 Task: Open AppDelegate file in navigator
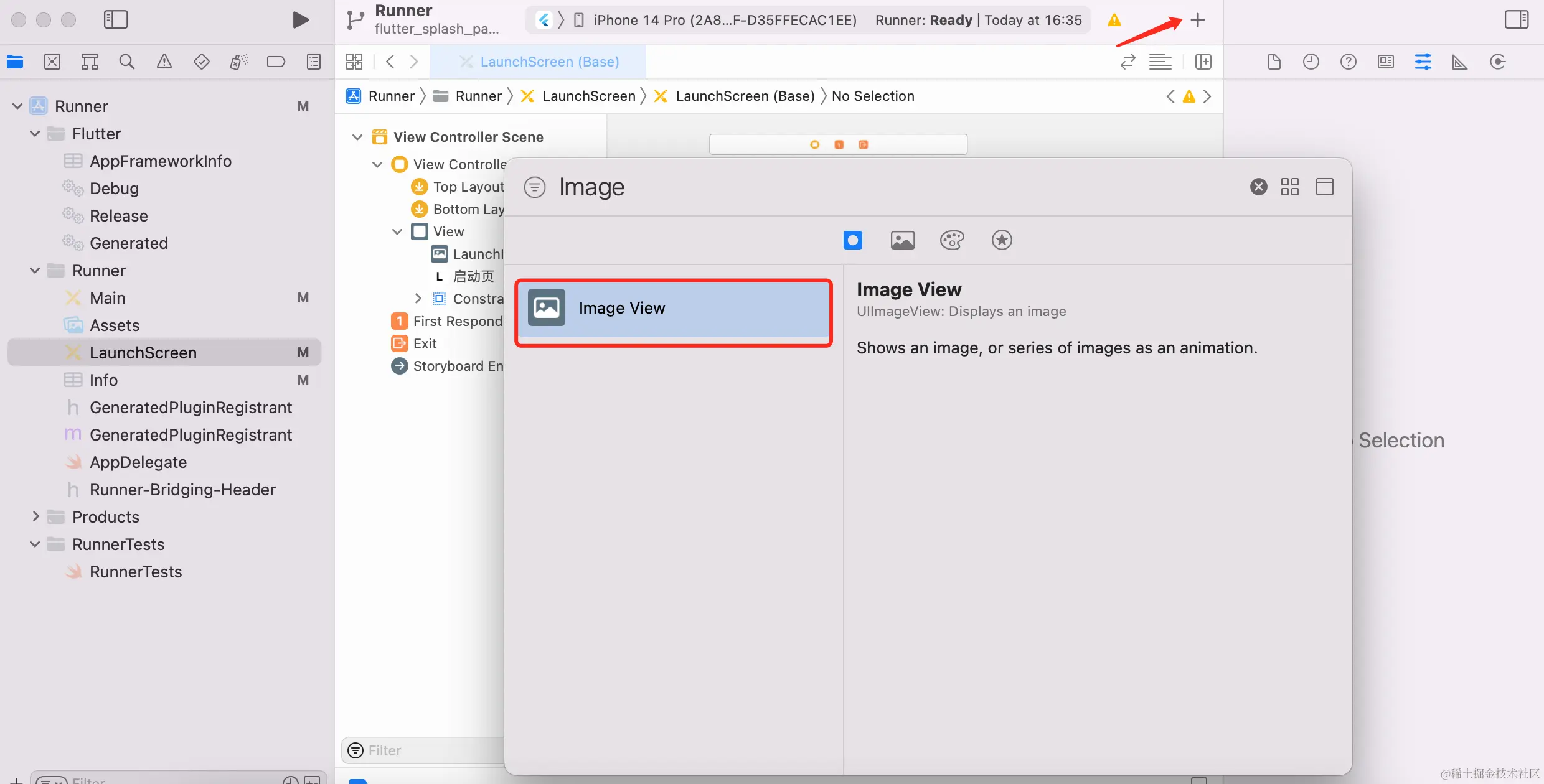[x=138, y=462]
